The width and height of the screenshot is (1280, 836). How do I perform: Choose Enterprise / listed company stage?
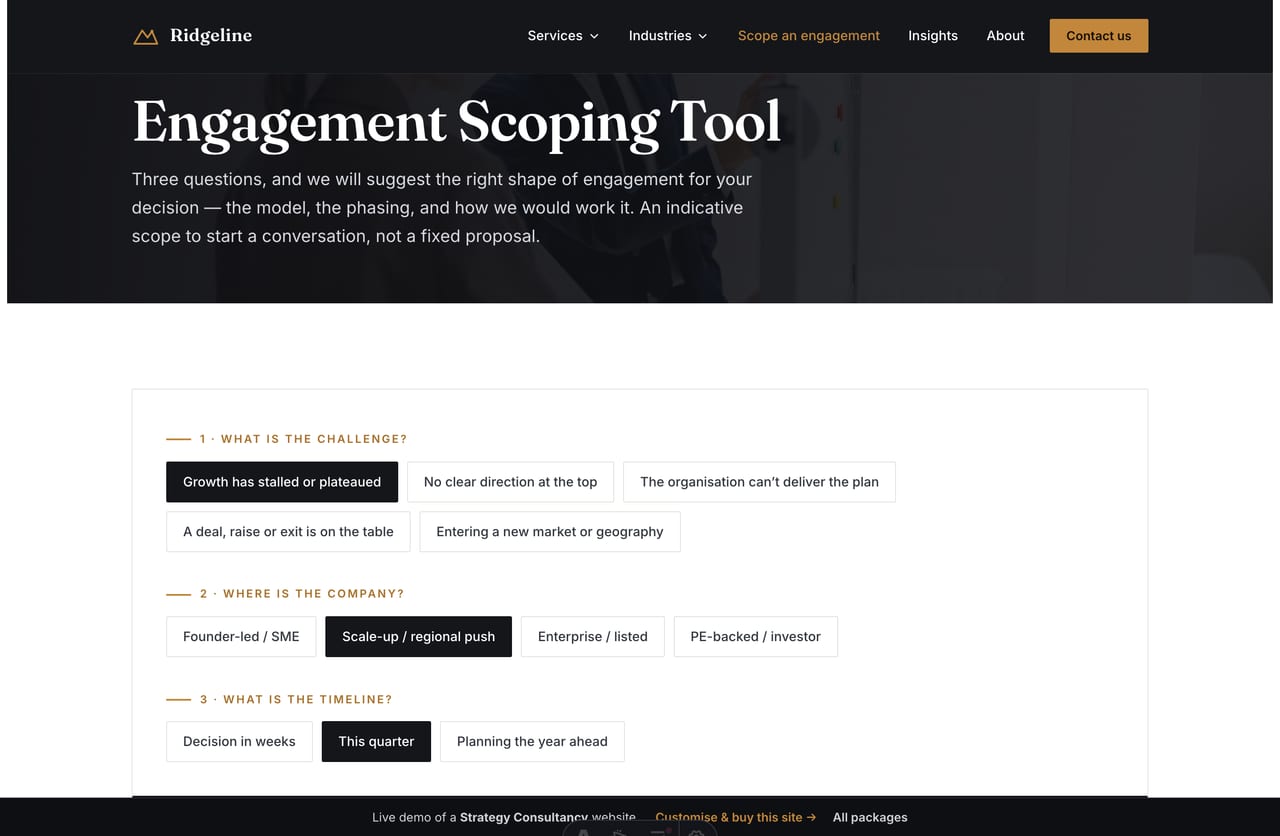point(593,637)
